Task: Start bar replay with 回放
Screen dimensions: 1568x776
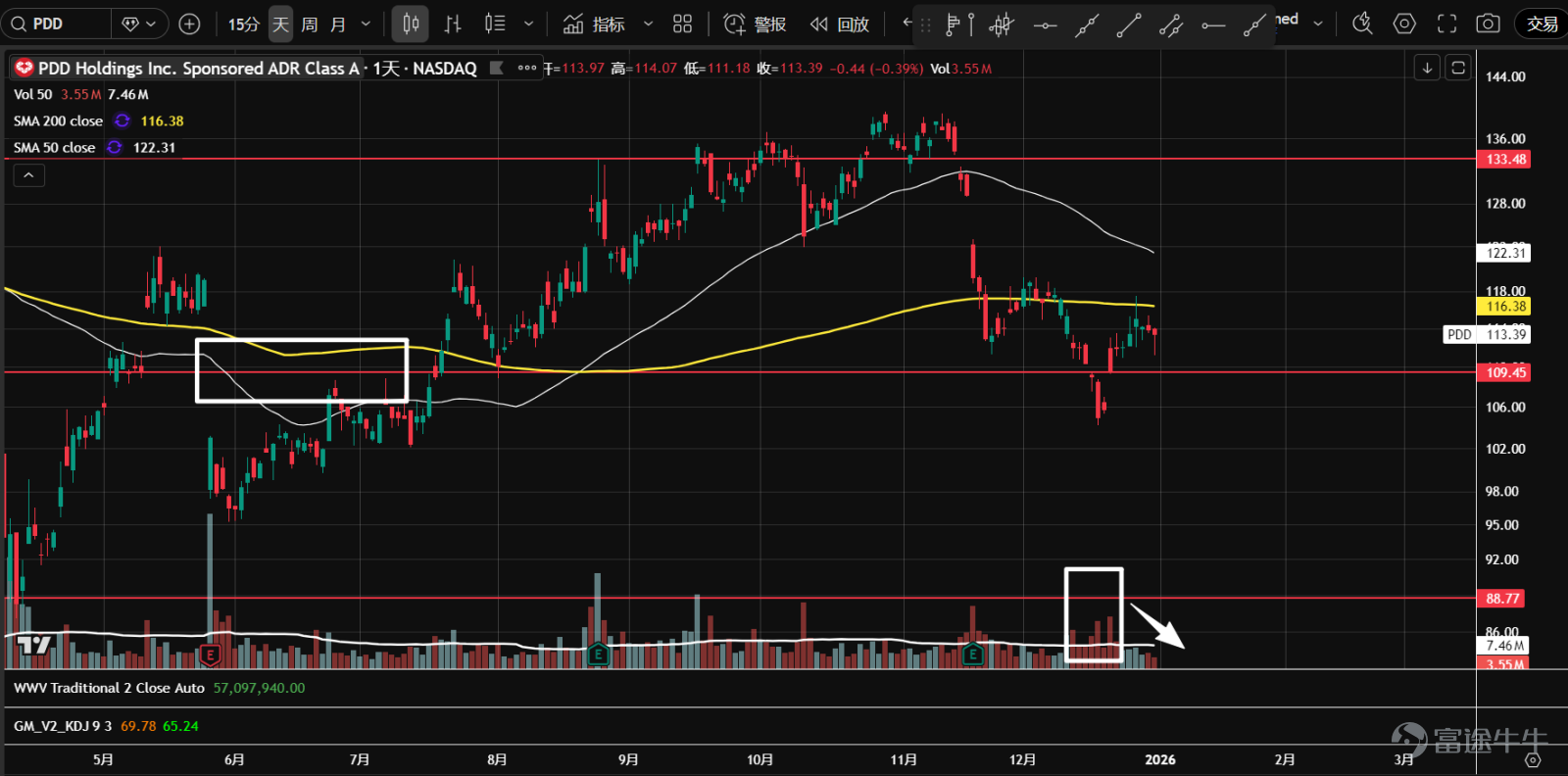Action: pos(840,24)
